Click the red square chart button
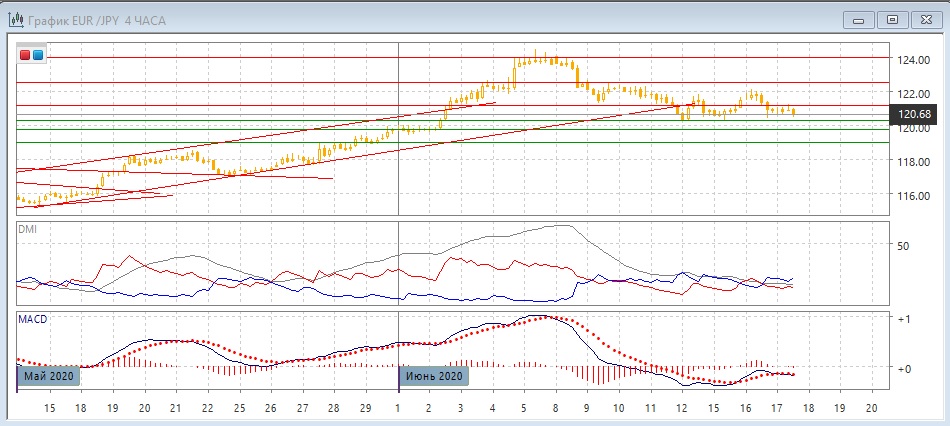 tap(26, 55)
